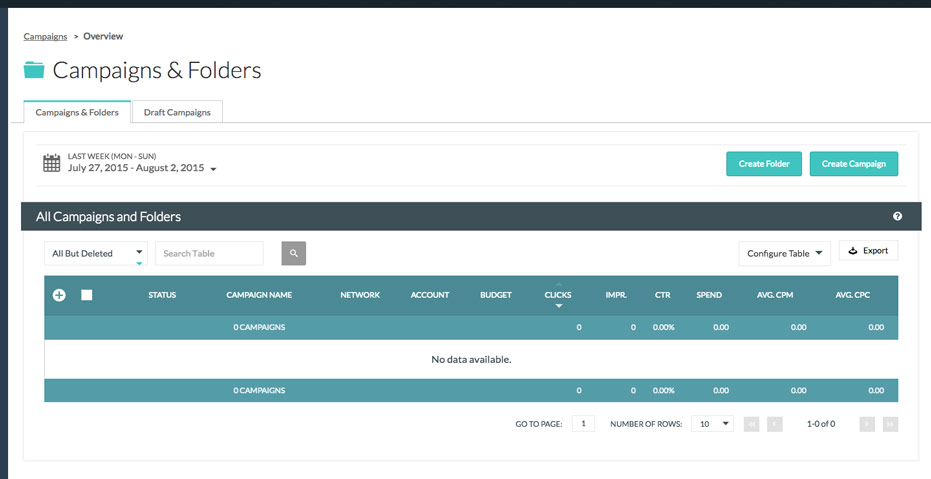Click the help question mark icon
The height and width of the screenshot is (479, 931).
click(x=897, y=216)
